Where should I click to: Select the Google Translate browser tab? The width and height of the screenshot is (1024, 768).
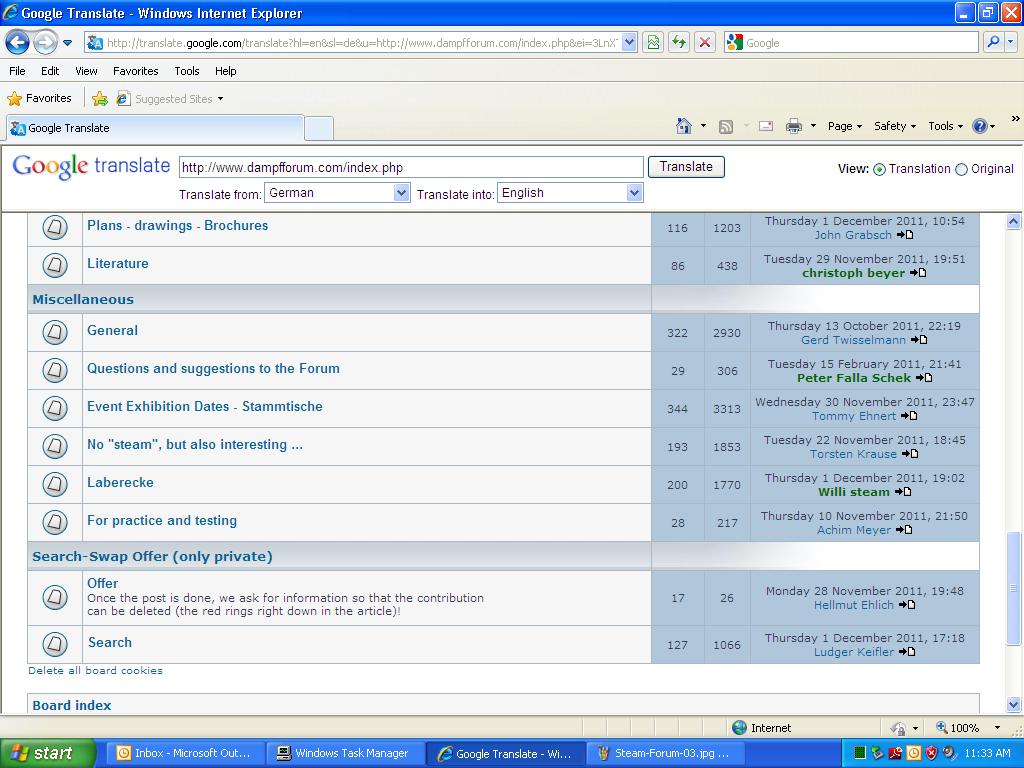pyautogui.click(x=155, y=128)
